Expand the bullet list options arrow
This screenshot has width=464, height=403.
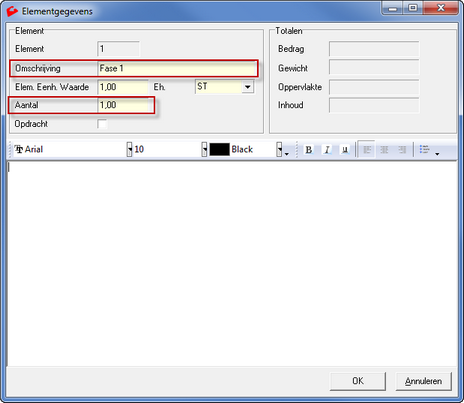437,154
